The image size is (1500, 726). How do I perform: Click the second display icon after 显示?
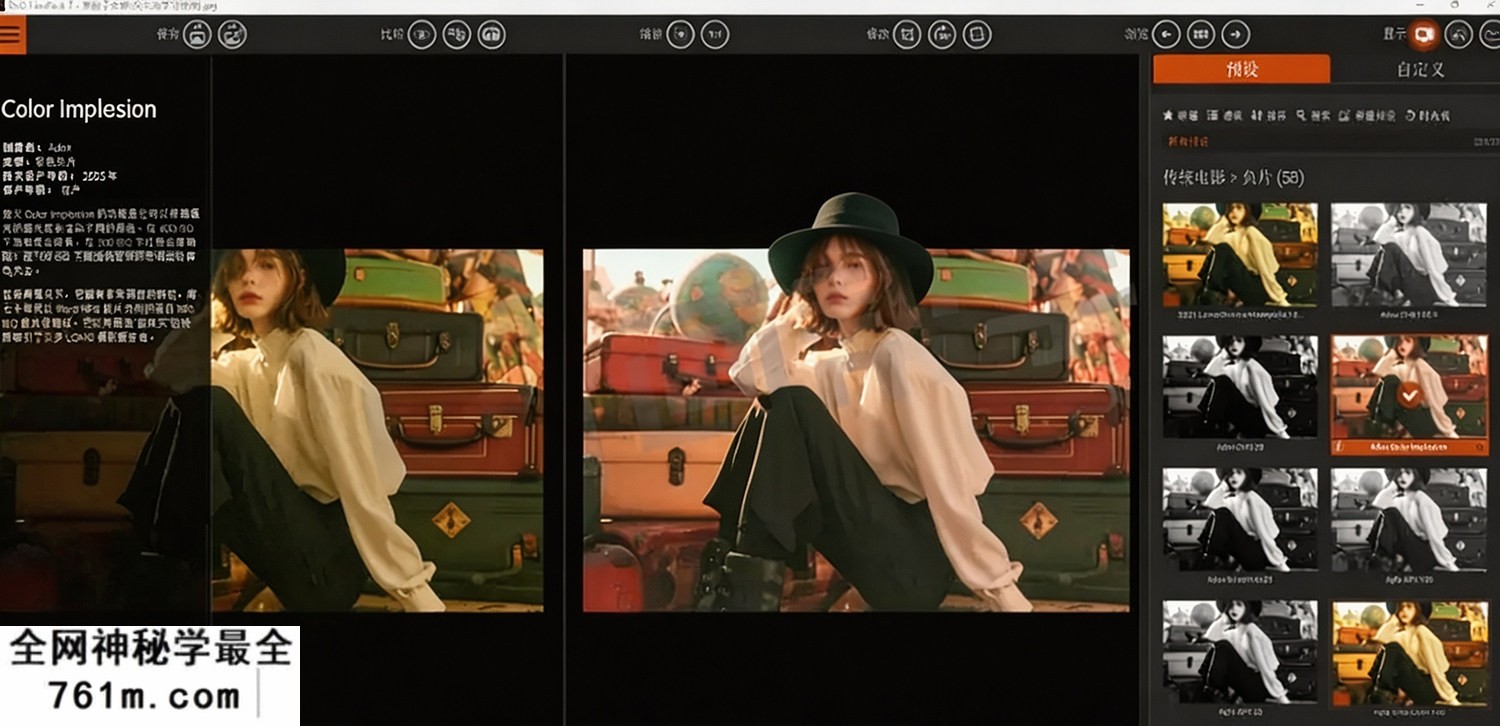coord(1459,35)
